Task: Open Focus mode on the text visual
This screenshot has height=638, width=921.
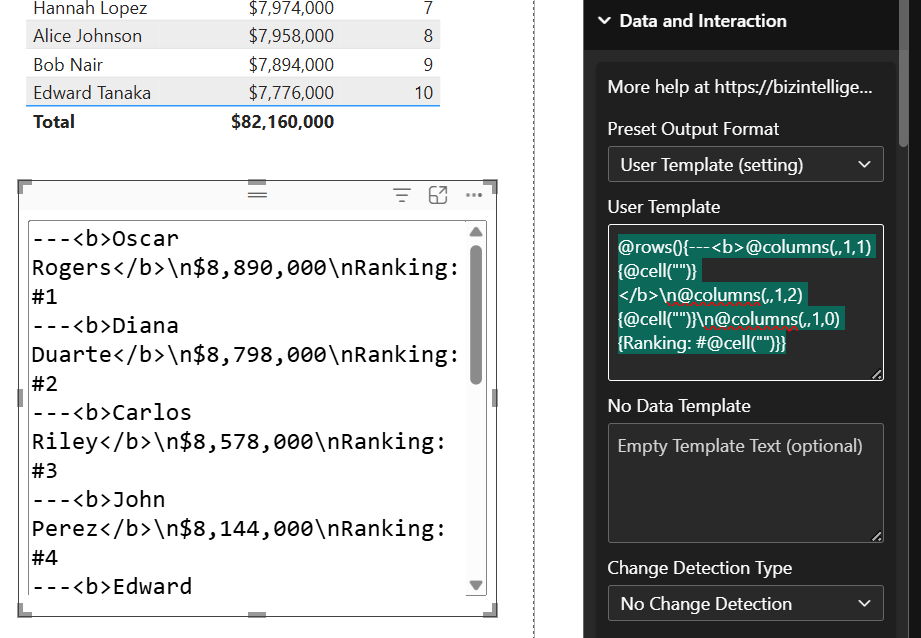Action: pos(438,194)
